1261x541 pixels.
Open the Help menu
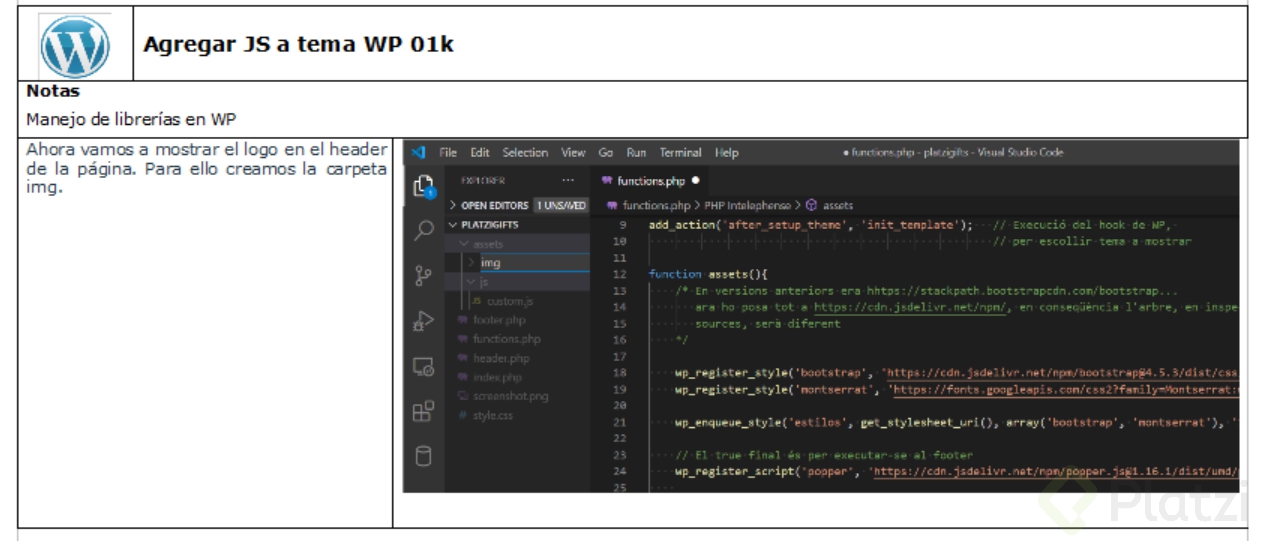pos(726,152)
